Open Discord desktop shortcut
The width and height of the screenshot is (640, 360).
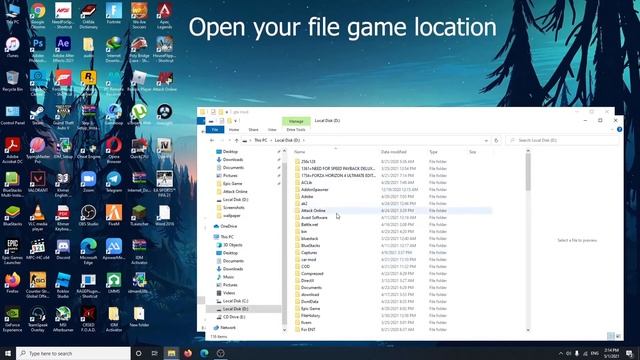point(63,249)
